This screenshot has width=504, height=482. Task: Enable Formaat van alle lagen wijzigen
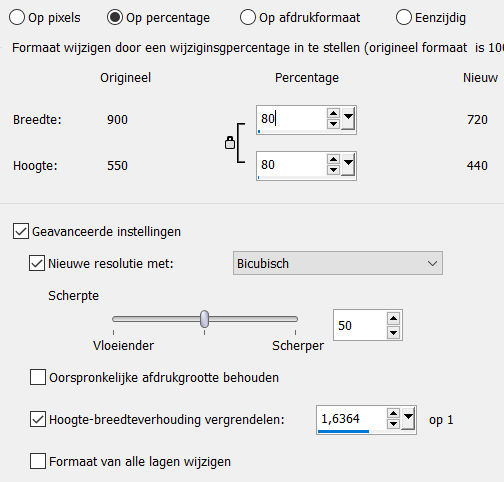coord(38,461)
